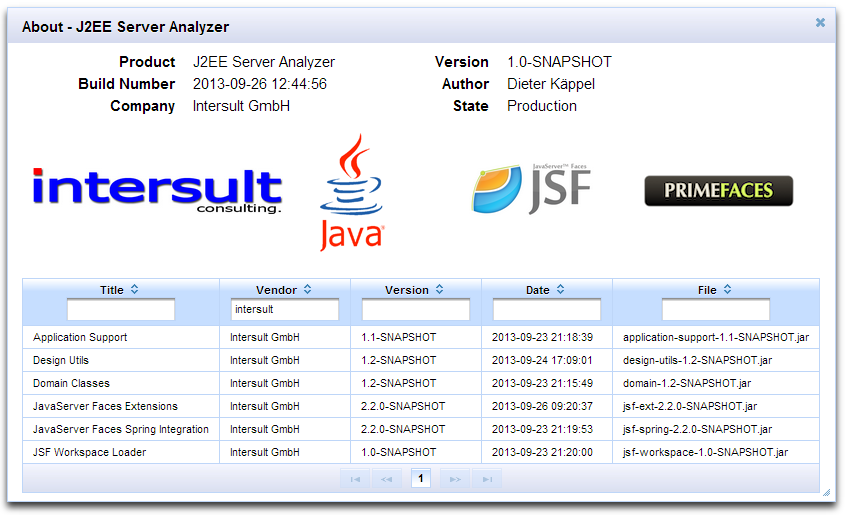Sort table by Date column arrow
The width and height of the screenshot is (845, 515).
click(x=560, y=289)
